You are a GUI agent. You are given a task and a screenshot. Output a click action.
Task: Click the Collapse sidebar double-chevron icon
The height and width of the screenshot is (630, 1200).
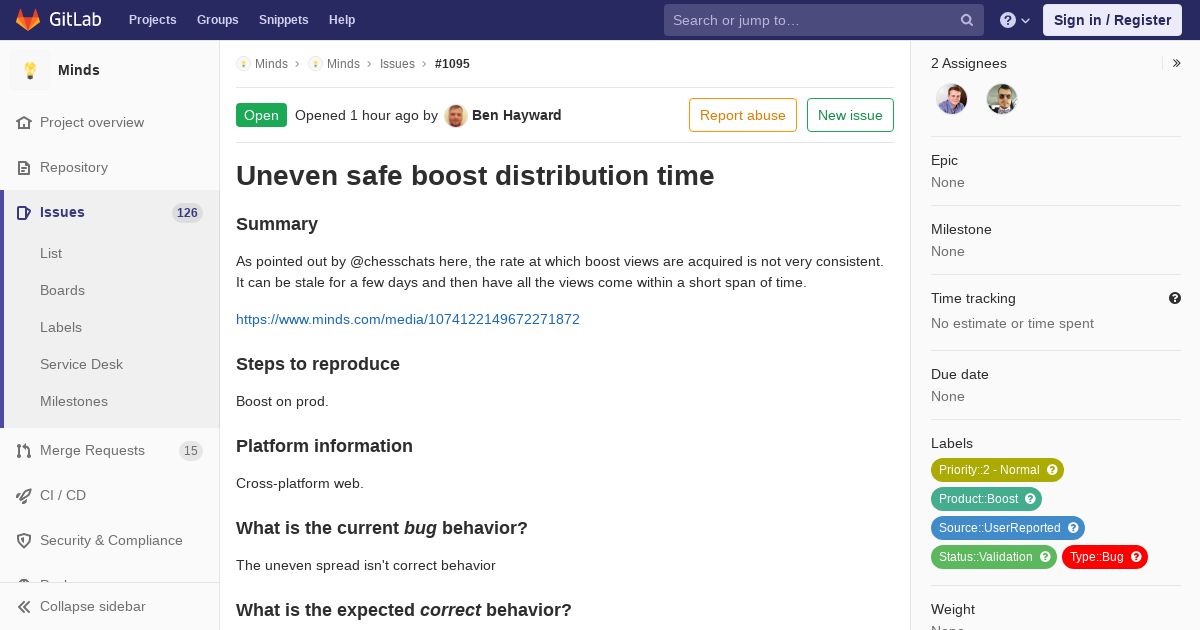tap(24, 606)
